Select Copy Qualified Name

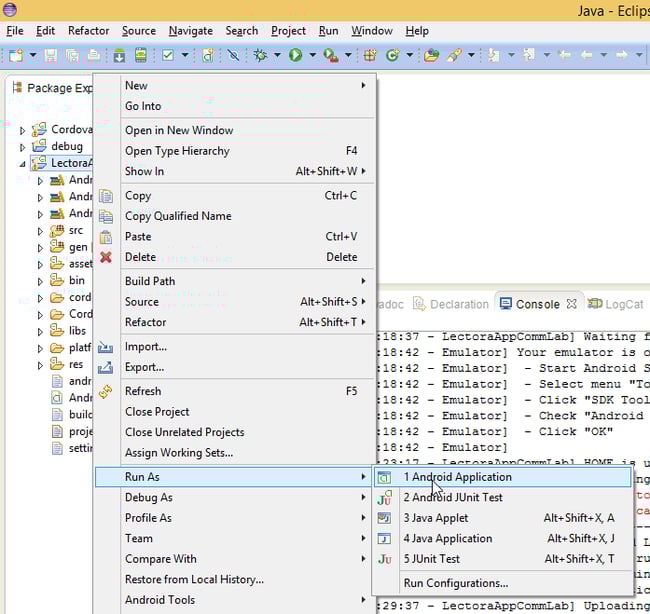pos(248,216)
